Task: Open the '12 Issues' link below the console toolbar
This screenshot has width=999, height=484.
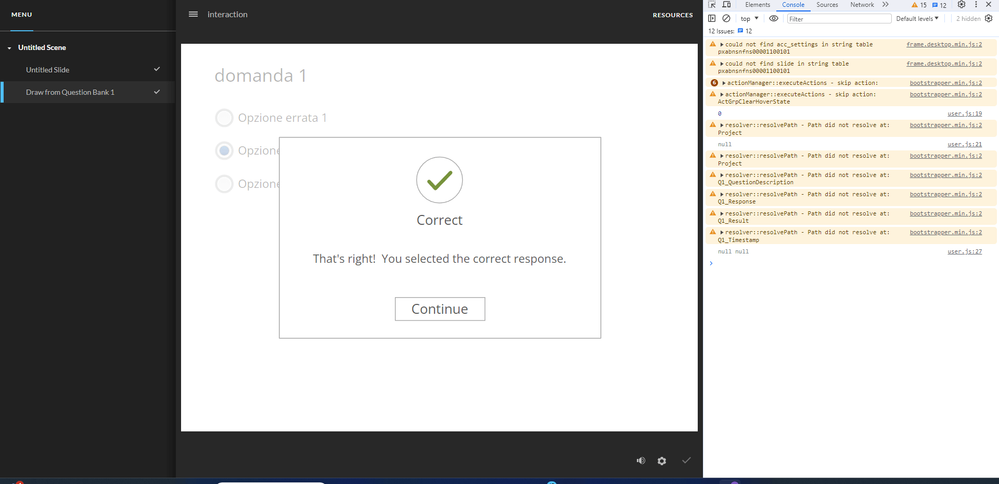Action: point(730,31)
